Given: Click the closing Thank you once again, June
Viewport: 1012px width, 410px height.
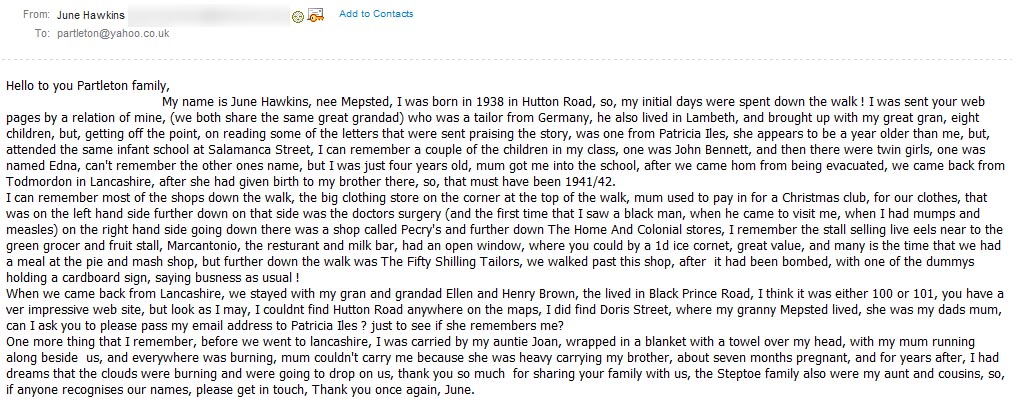Looking at the screenshot, I should [x=400, y=391].
